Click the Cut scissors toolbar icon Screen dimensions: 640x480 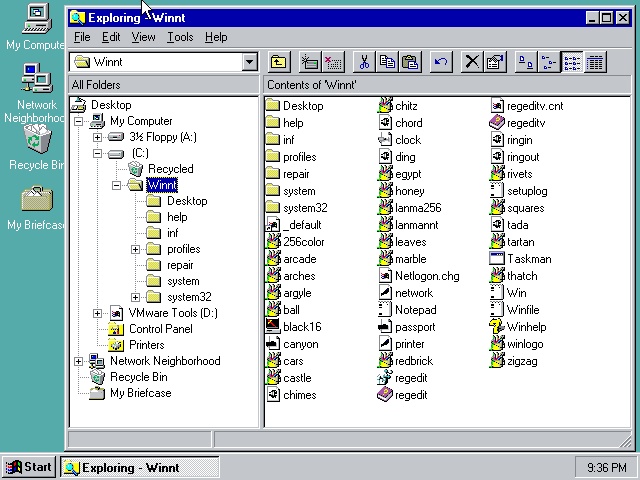(364, 62)
